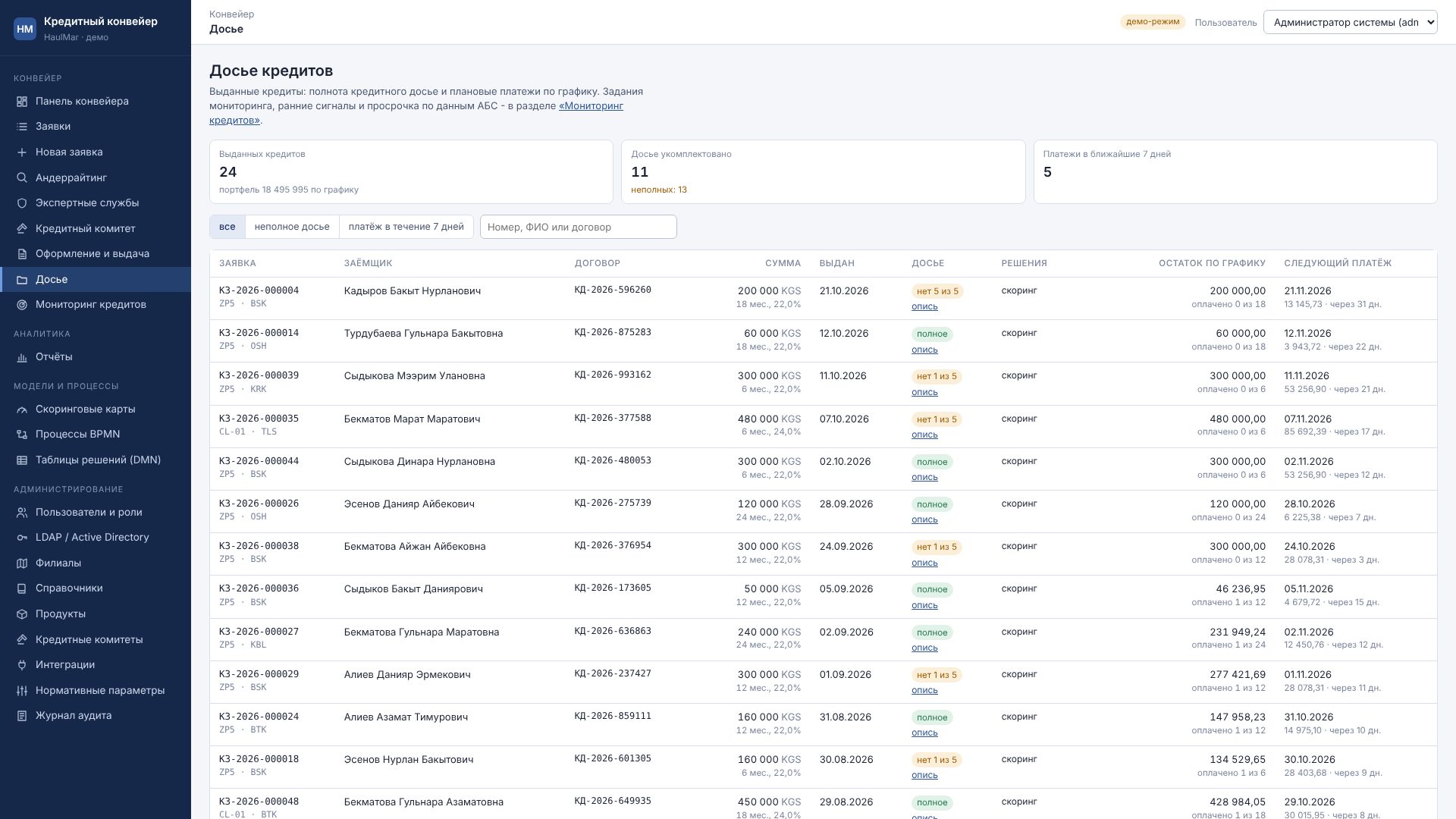Click the СЛЕДУЮЩИЙ ПЛАТЁЖ column header
This screenshot has width=1456, height=819.
1338,263
